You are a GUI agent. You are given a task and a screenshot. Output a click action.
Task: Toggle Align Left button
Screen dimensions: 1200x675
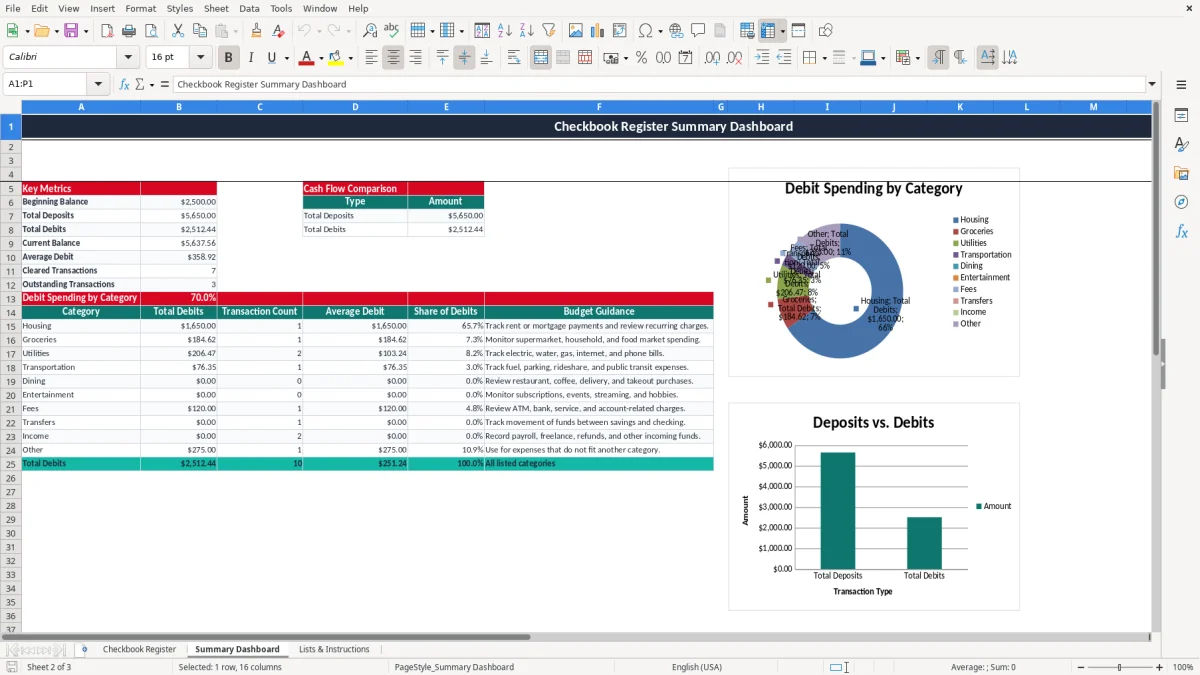[x=371, y=58]
